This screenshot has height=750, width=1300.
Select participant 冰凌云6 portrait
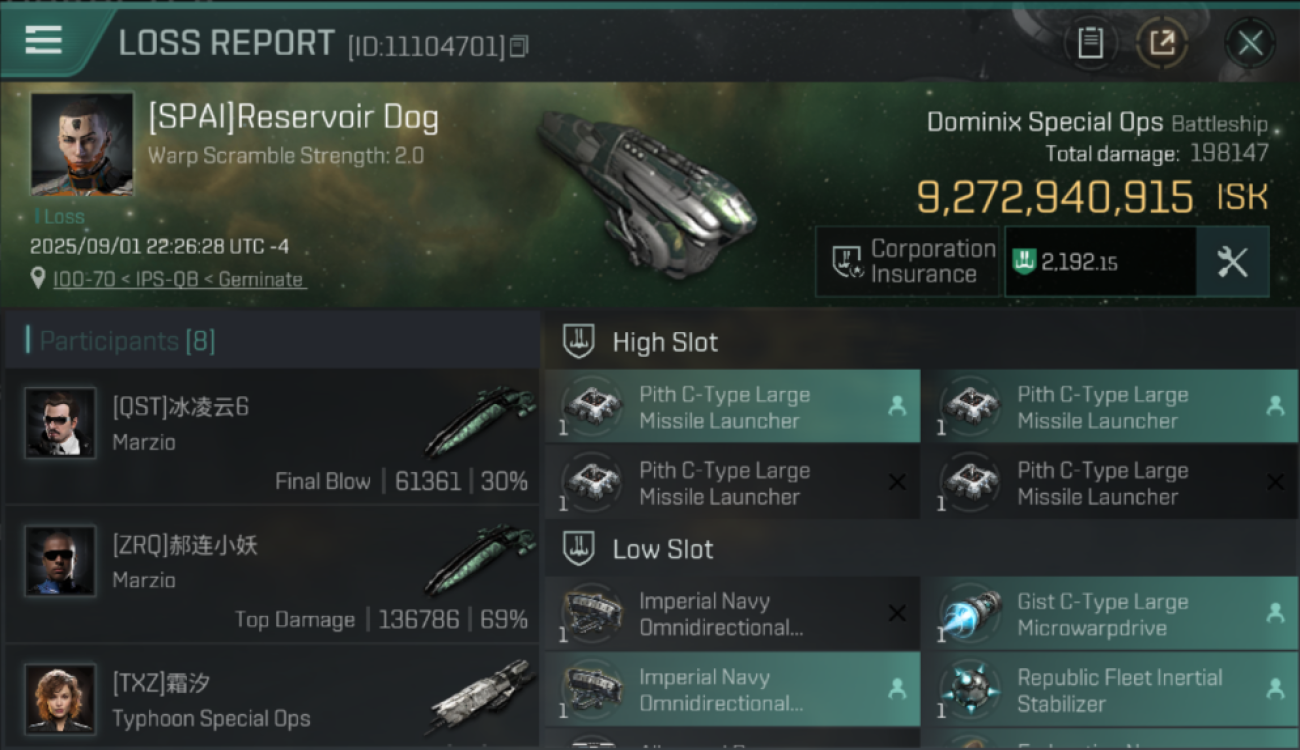pos(60,423)
